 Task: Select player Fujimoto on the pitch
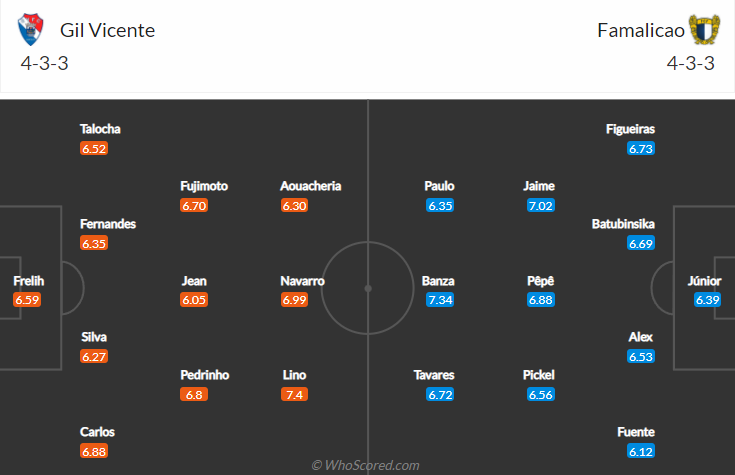[x=204, y=186]
